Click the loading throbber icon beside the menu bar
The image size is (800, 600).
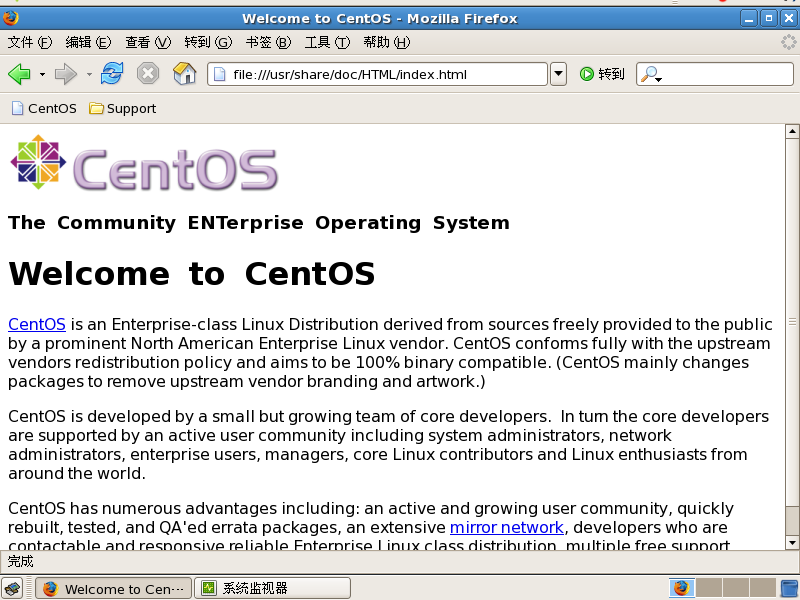pyautogui.click(x=789, y=42)
